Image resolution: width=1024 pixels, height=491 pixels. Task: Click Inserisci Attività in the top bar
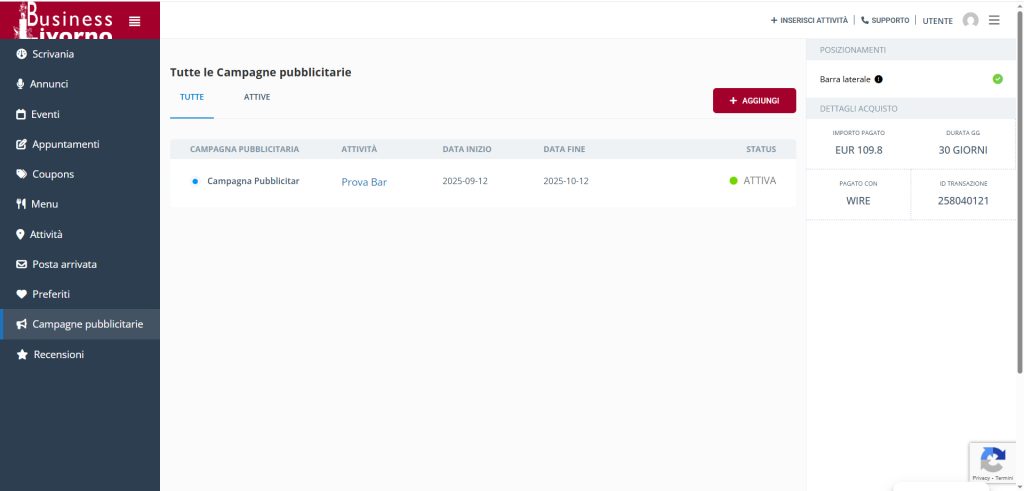point(809,20)
